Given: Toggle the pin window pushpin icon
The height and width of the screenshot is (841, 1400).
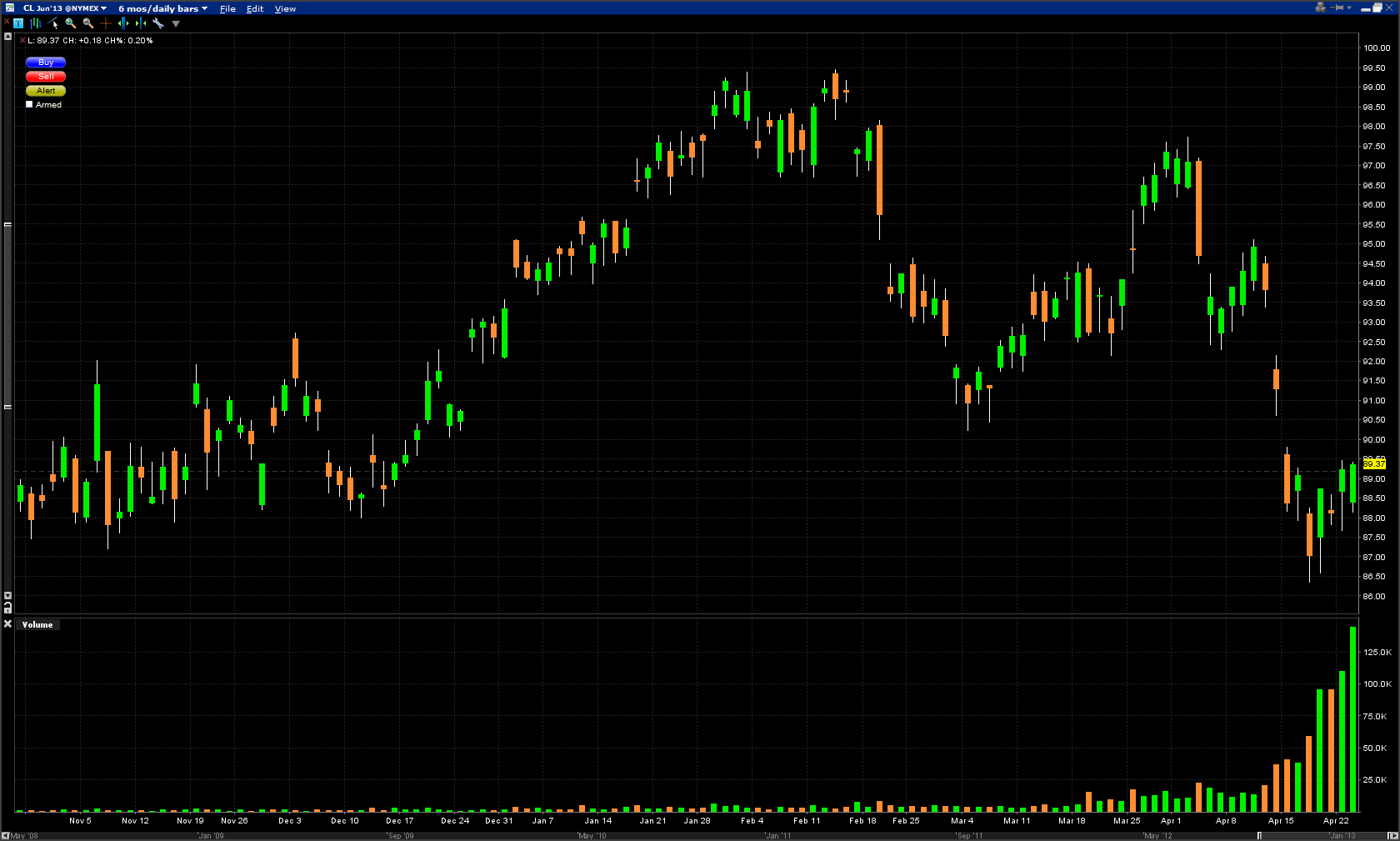Looking at the screenshot, I should [1339, 8].
